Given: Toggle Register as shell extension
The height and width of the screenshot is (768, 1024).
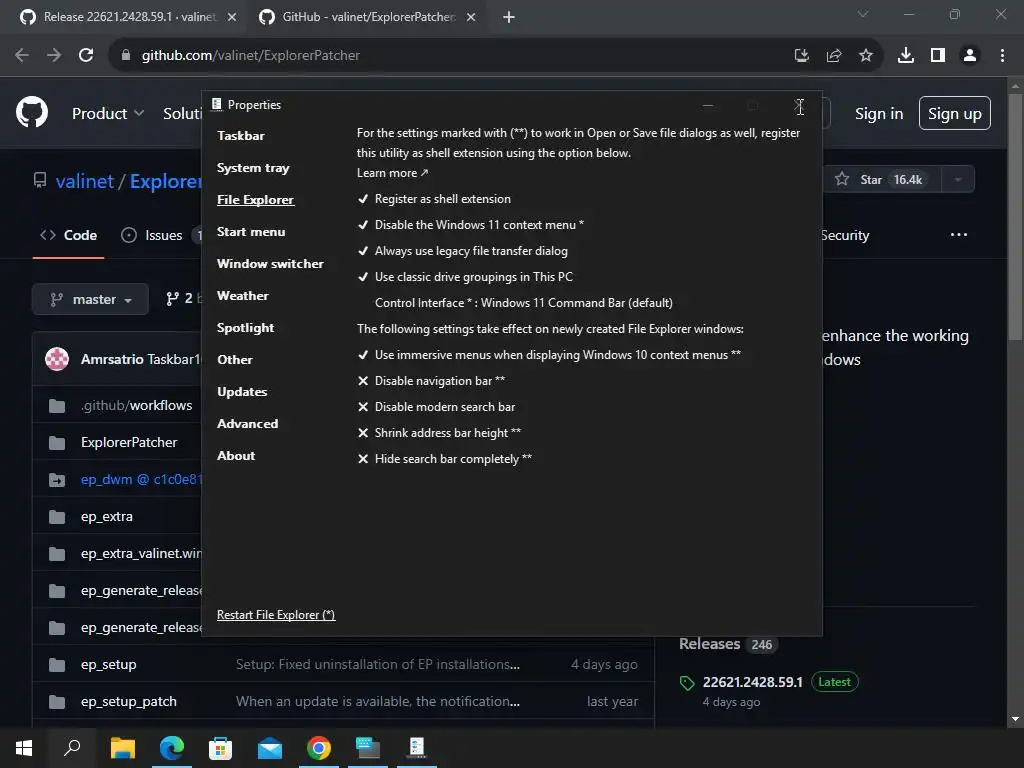Looking at the screenshot, I should click(434, 199).
